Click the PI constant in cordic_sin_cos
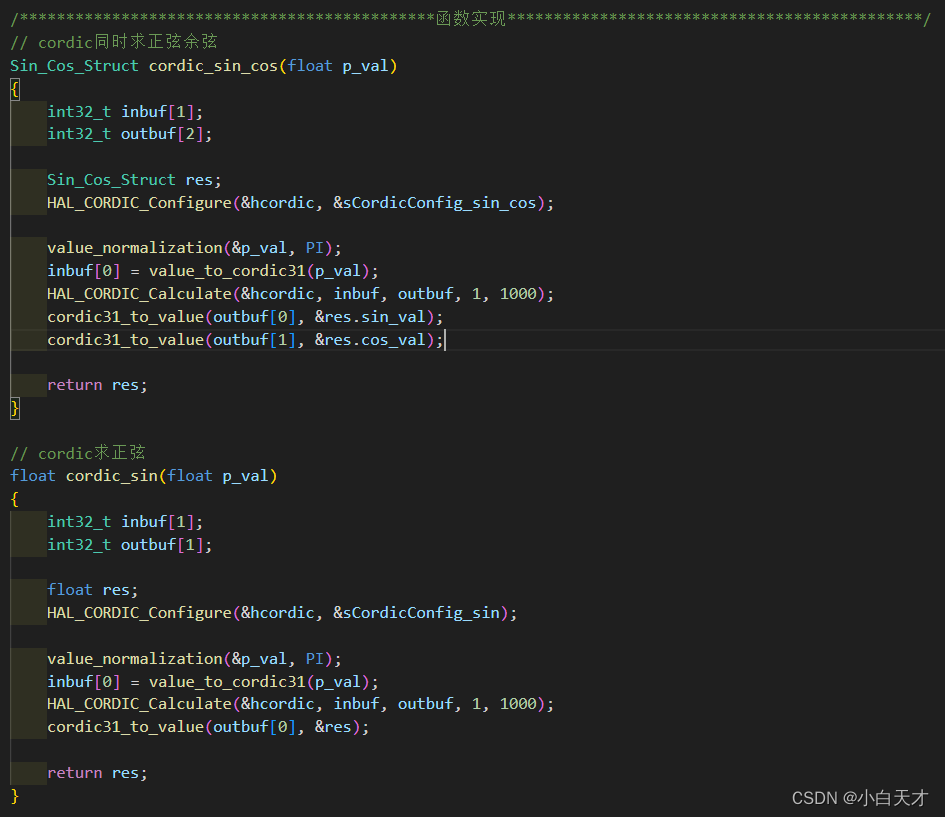Image resolution: width=945 pixels, height=817 pixels. click(x=313, y=247)
